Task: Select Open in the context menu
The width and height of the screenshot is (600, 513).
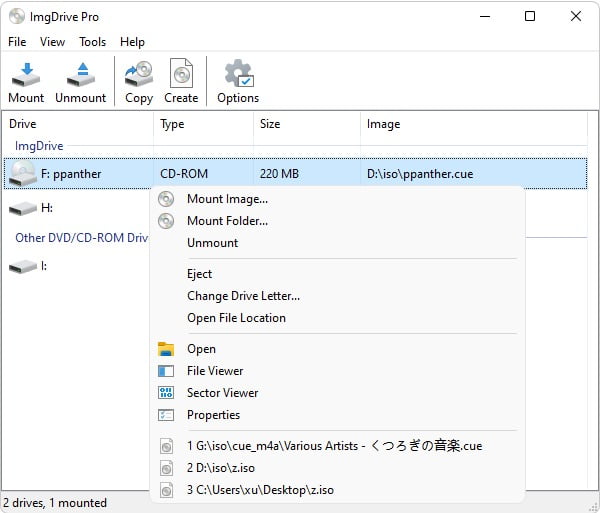Action: [x=337, y=349]
